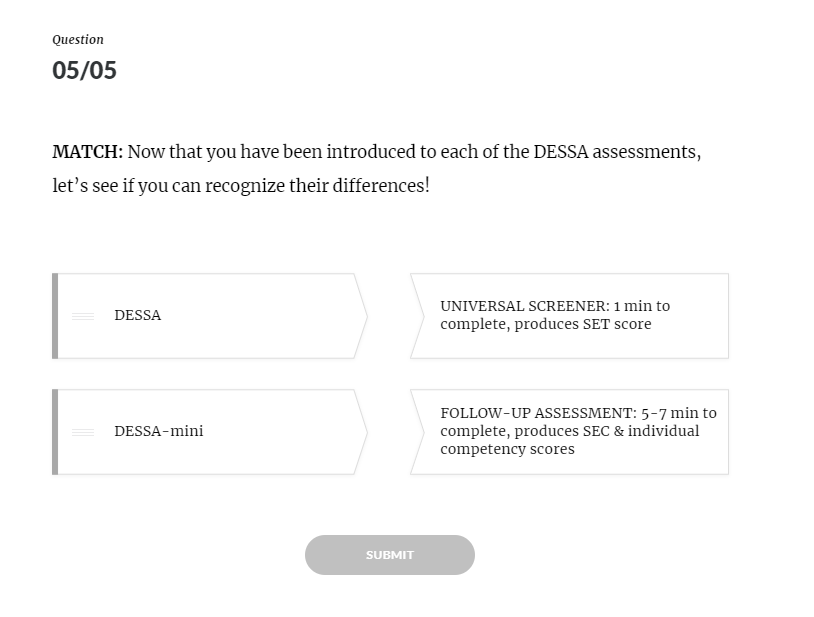Select the DESSA-mini match card
The width and height of the screenshot is (814, 617).
pos(210,432)
